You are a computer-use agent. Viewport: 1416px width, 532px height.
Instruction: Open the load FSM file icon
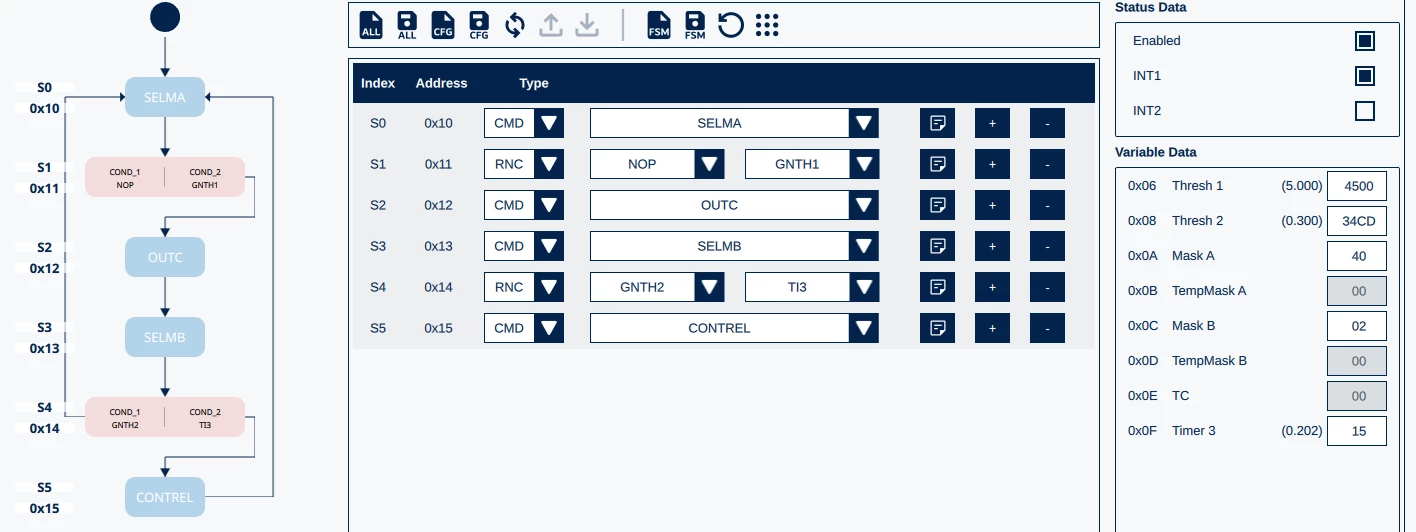(659, 25)
